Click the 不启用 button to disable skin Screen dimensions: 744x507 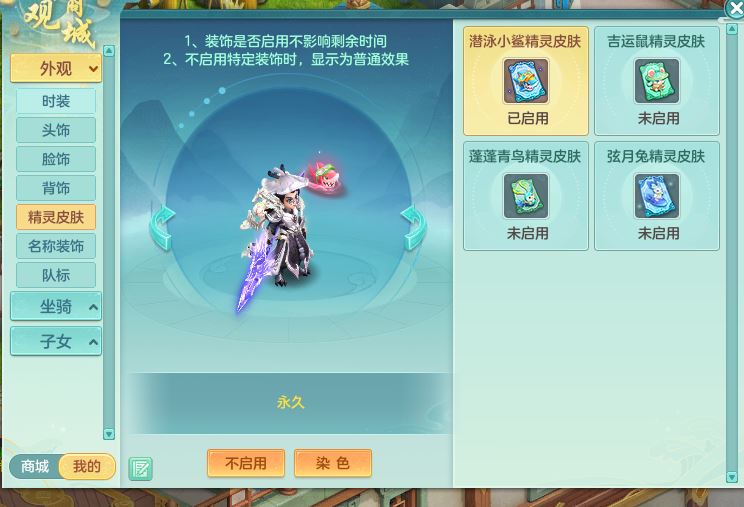[x=246, y=463]
